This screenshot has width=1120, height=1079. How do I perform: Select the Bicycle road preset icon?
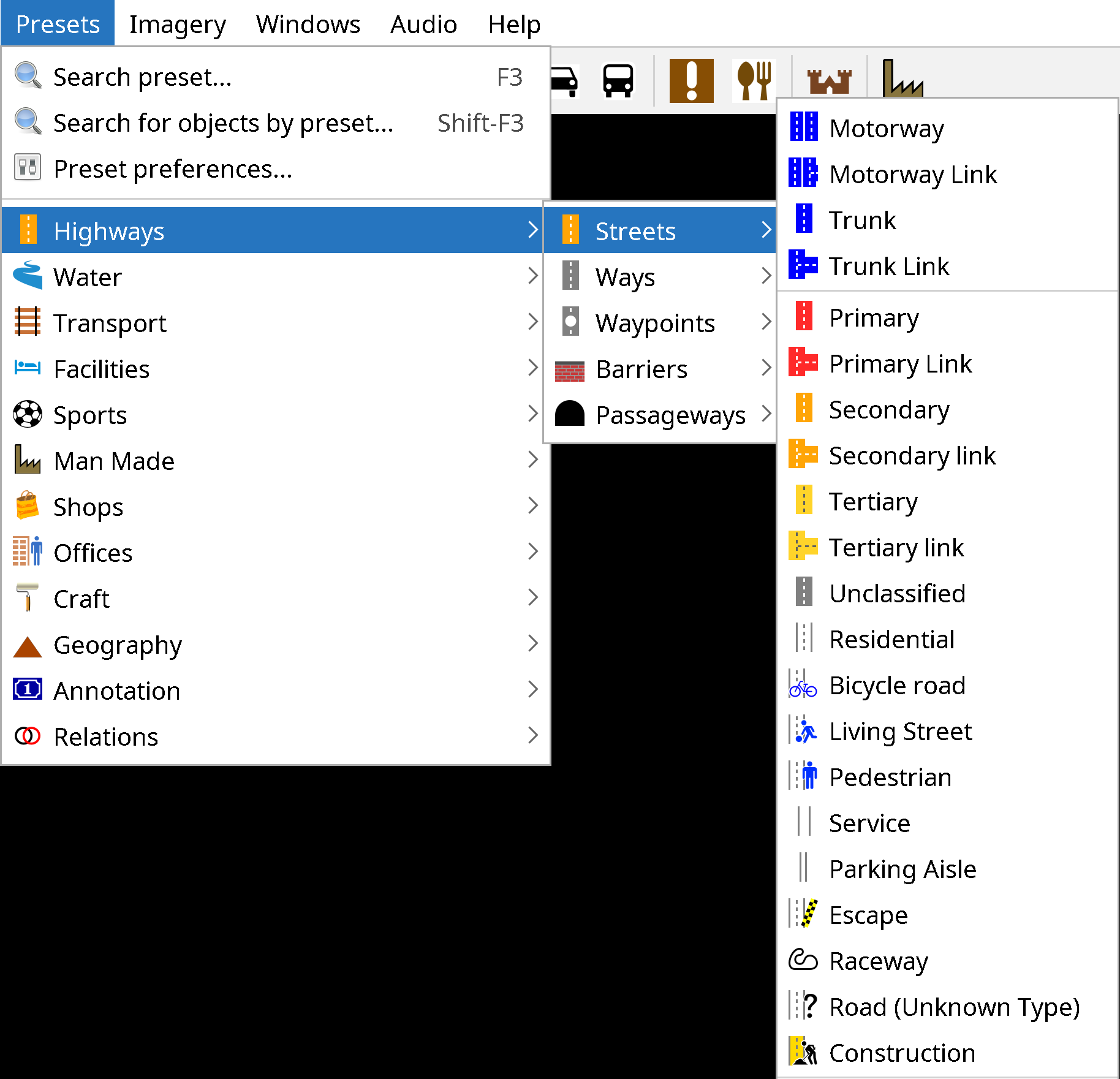coord(803,685)
